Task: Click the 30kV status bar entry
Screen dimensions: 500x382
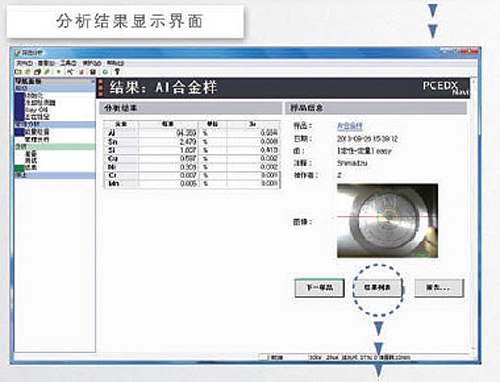Action: pyautogui.click(x=315, y=357)
